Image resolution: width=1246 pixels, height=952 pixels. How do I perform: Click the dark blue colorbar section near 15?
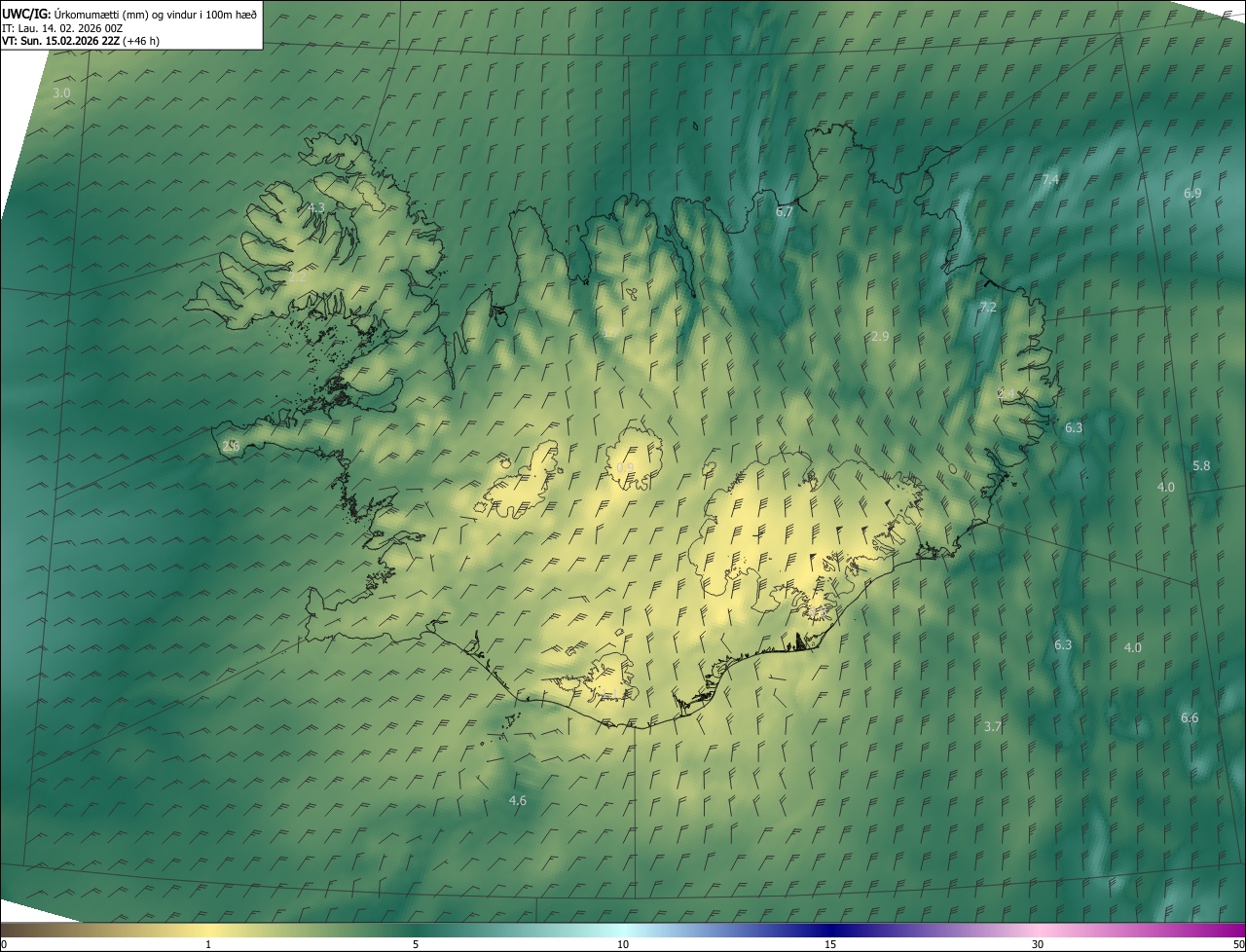point(830,930)
